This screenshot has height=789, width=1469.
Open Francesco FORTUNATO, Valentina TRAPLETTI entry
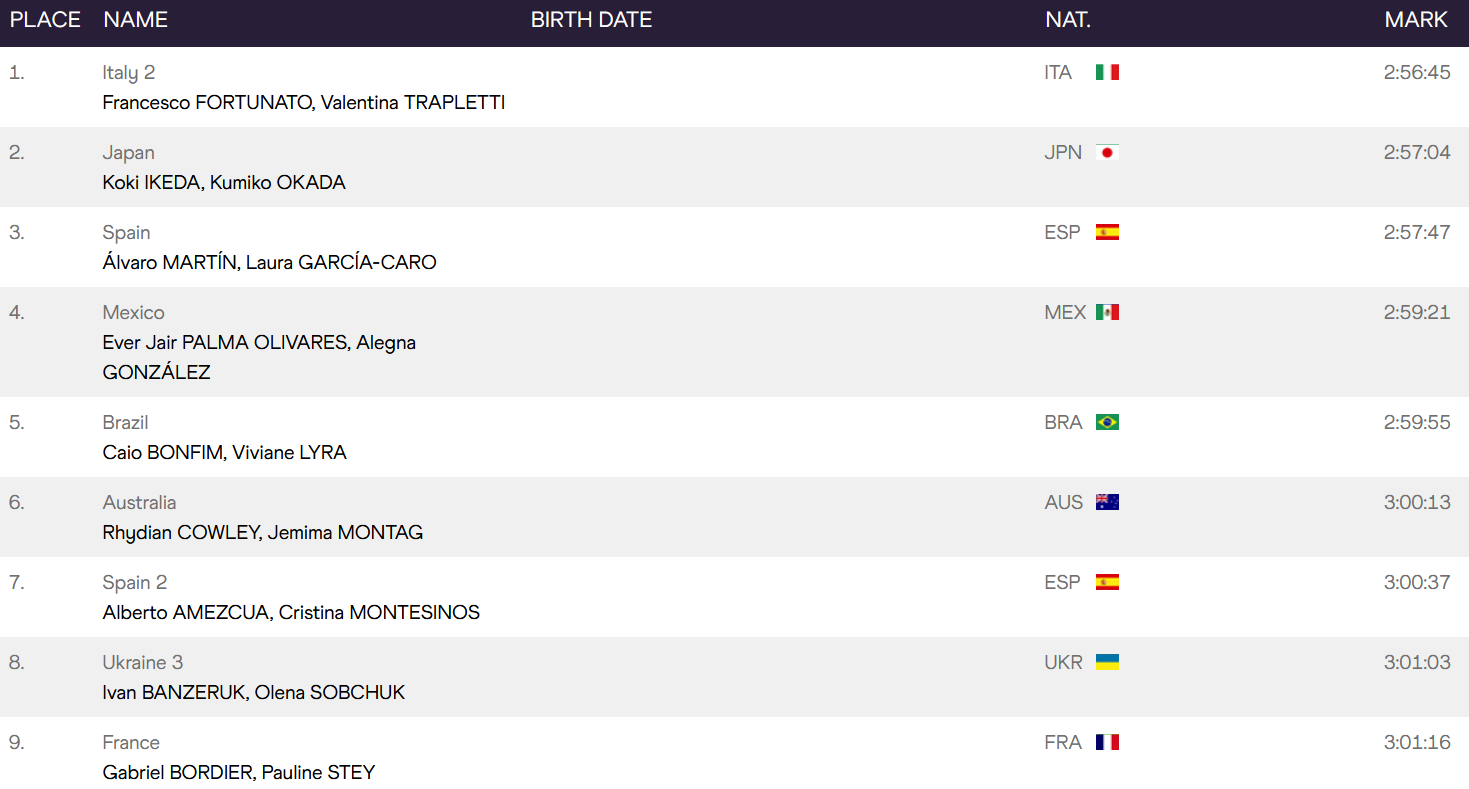[x=304, y=103]
